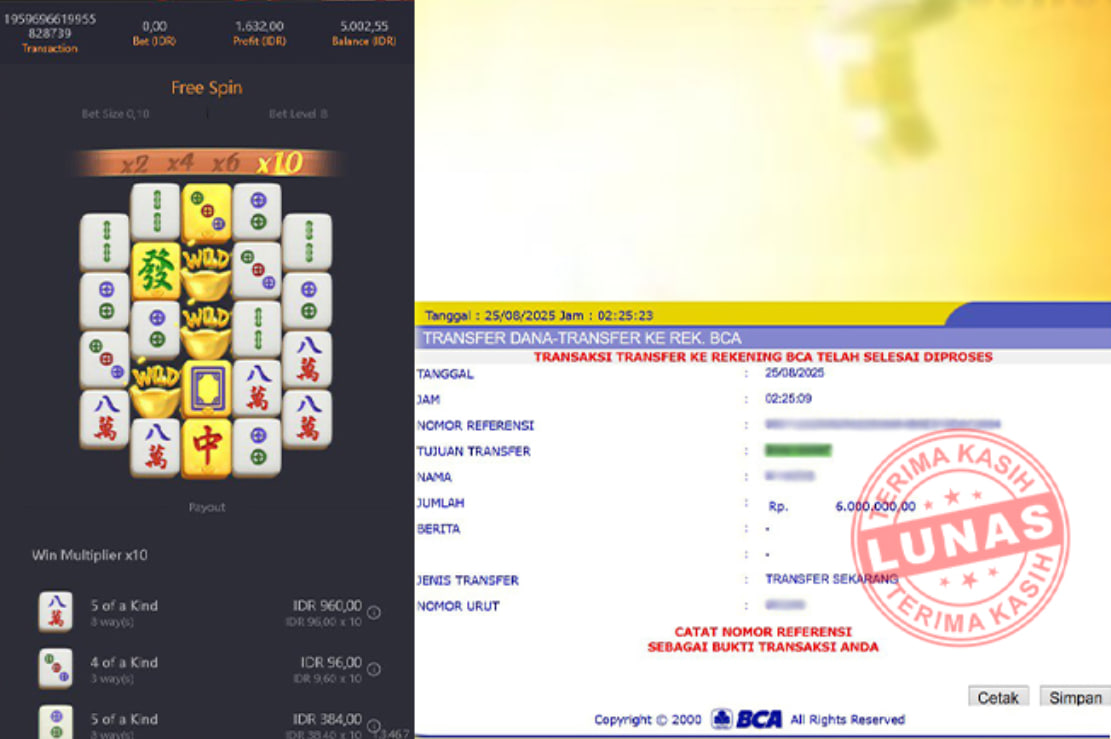Click the Transaction number at the top left

50,26
